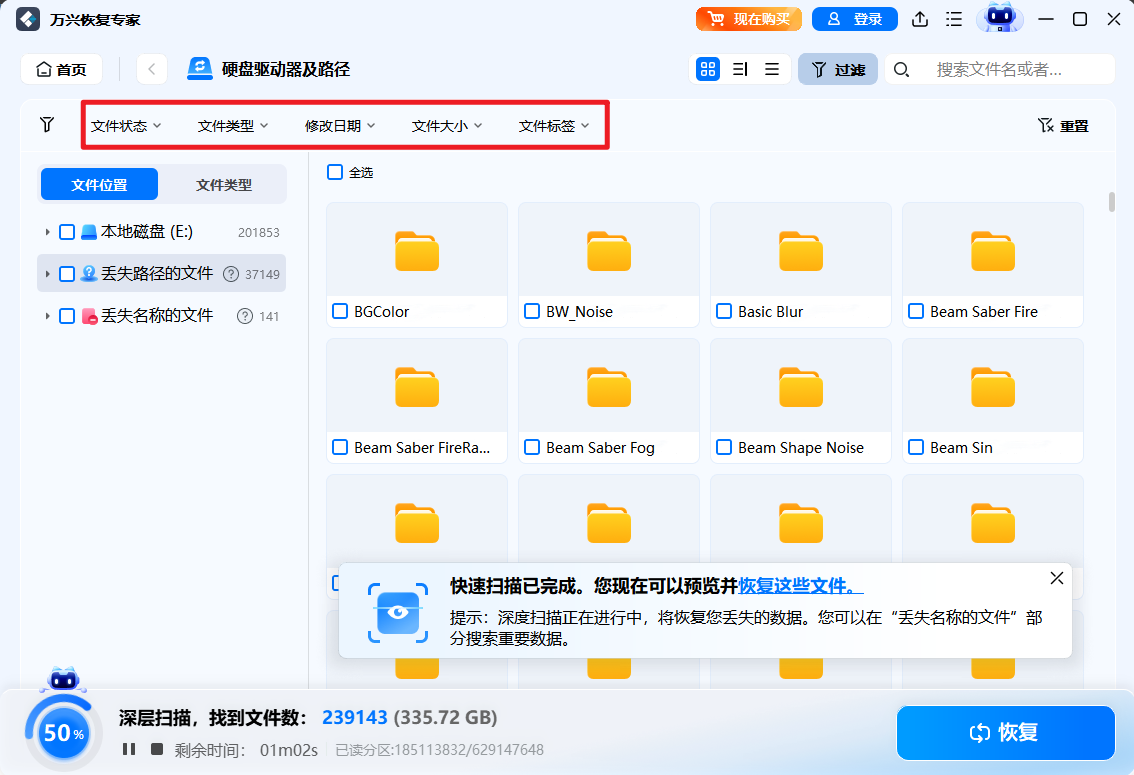Go to 首页 home page
This screenshot has width=1134, height=775.
[x=61, y=69]
